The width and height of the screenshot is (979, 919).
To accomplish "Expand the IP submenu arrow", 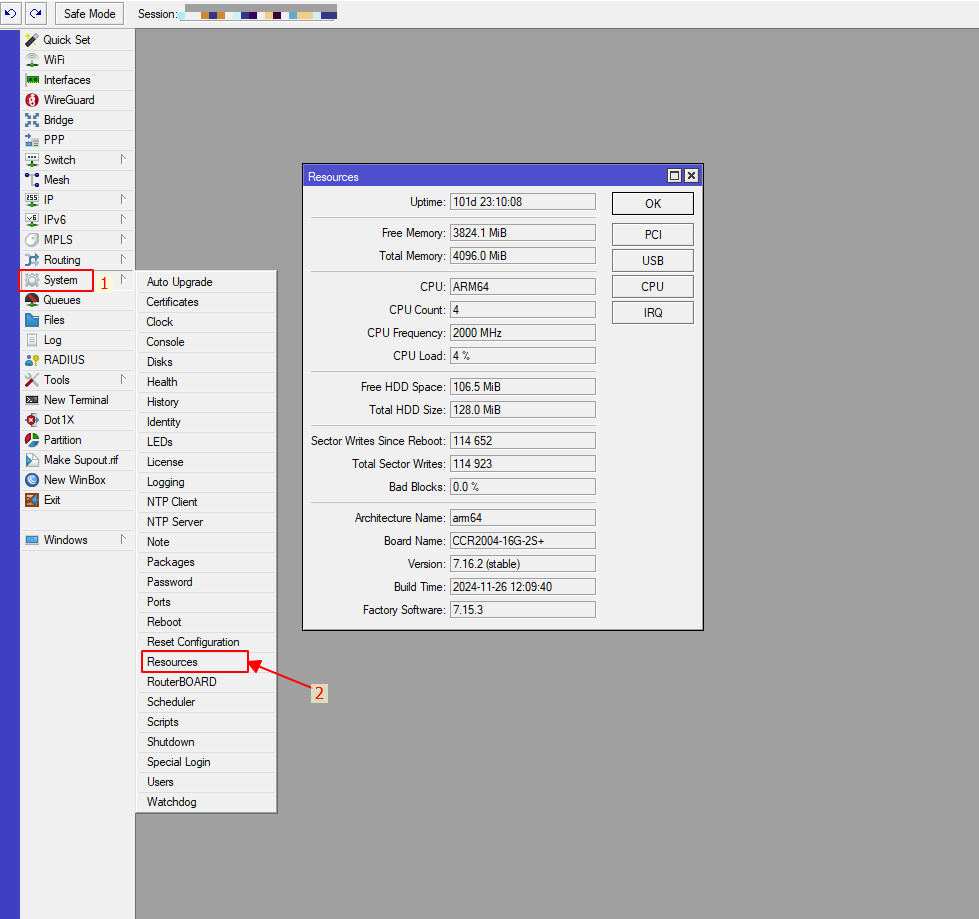I will tap(123, 199).
